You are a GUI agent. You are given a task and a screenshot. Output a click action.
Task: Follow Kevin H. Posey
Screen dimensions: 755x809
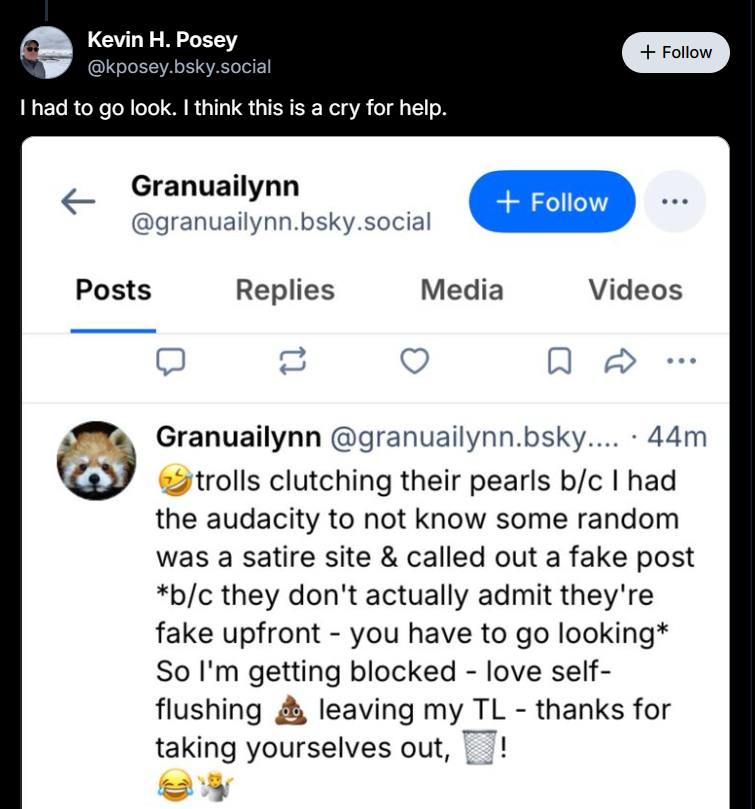tap(675, 52)
